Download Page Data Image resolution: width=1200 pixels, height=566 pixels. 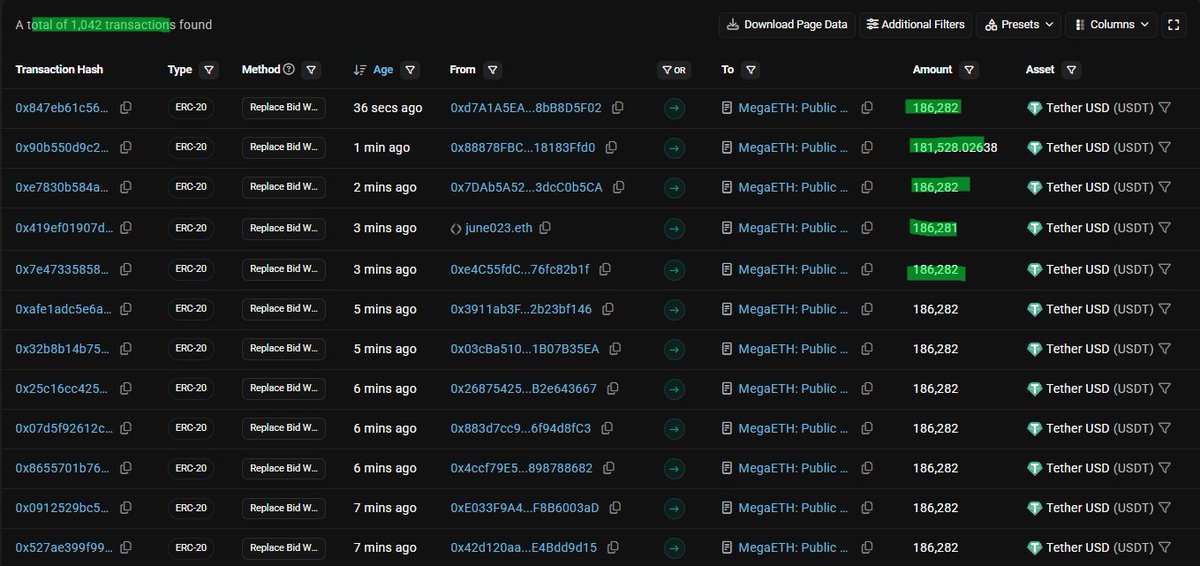click(787, 24)
